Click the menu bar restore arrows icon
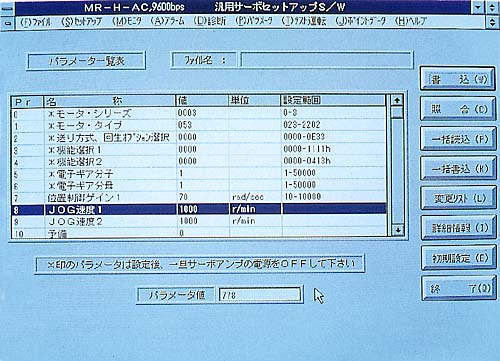The image size is (500, 361). pos(492,22)
